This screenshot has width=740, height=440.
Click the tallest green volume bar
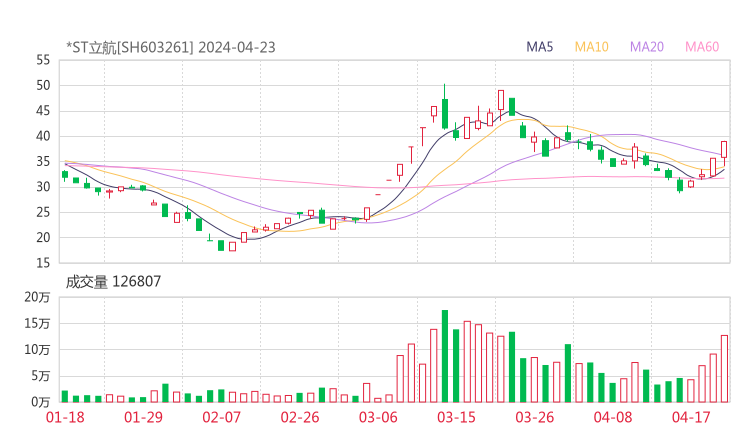[445, 356]
